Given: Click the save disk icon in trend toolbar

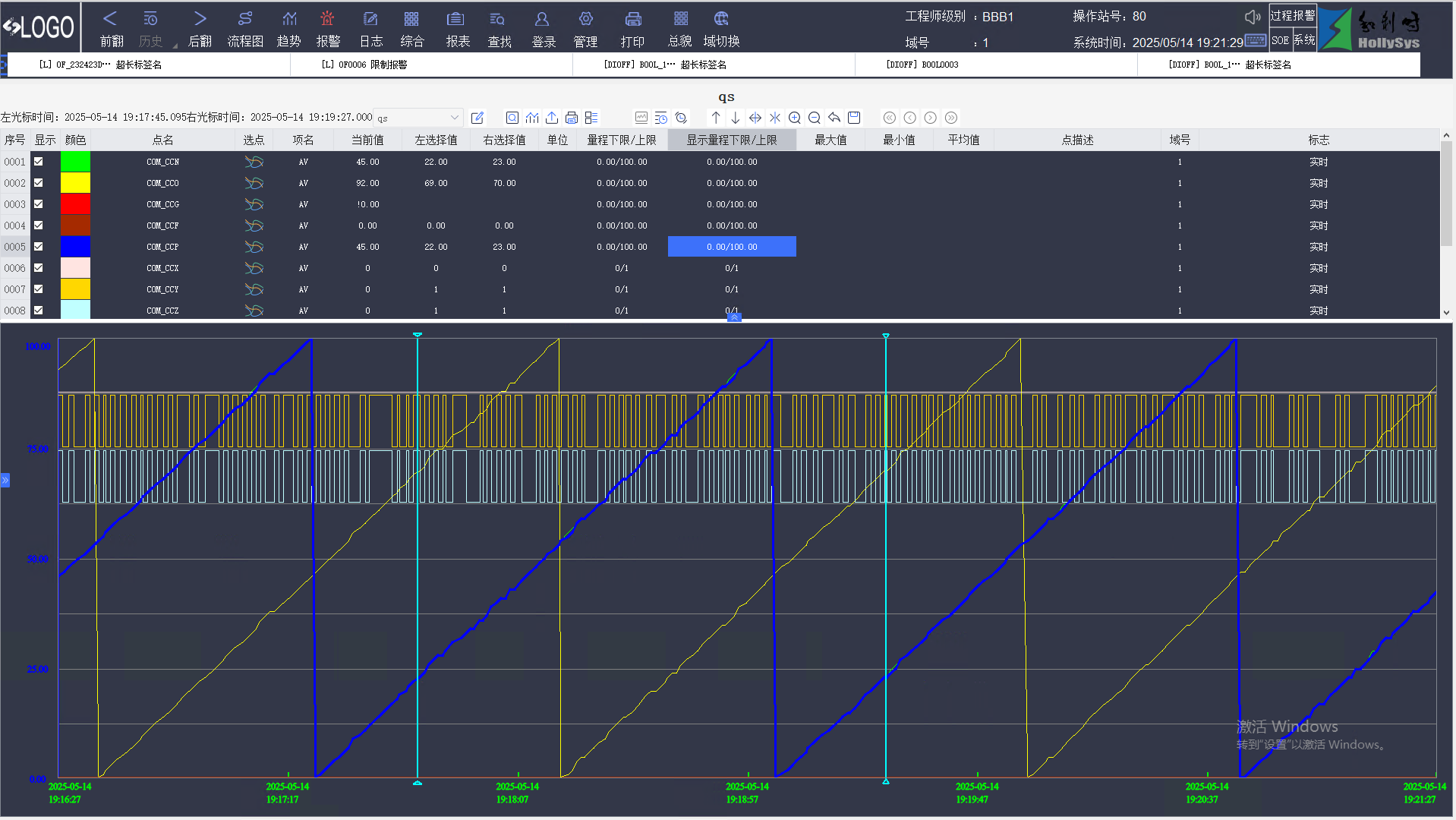Looking at the screenshot, I should click(x=854, y=118).
